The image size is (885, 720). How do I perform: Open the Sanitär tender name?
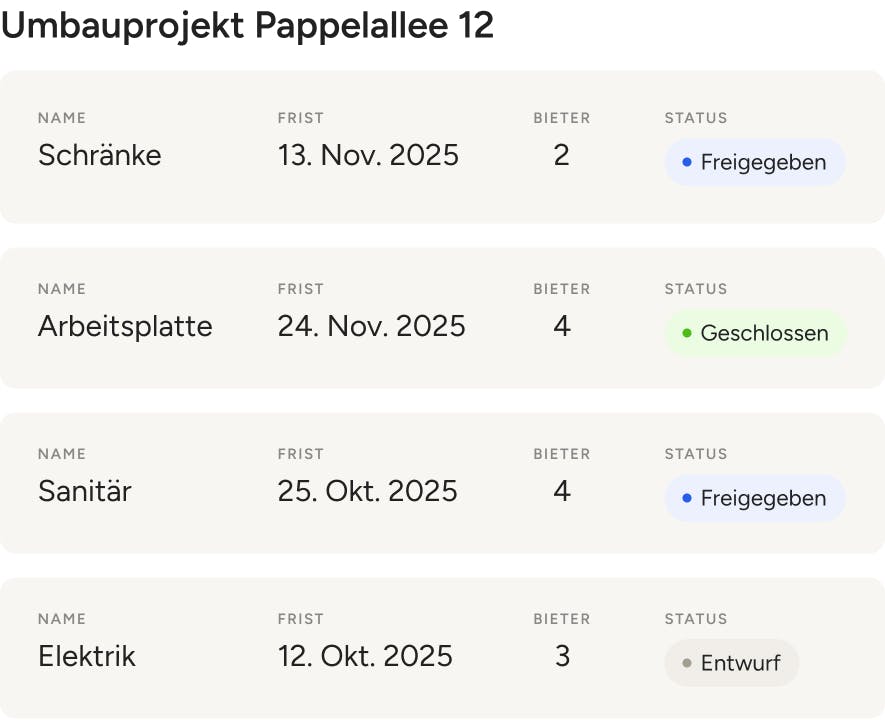coord(85,490)
